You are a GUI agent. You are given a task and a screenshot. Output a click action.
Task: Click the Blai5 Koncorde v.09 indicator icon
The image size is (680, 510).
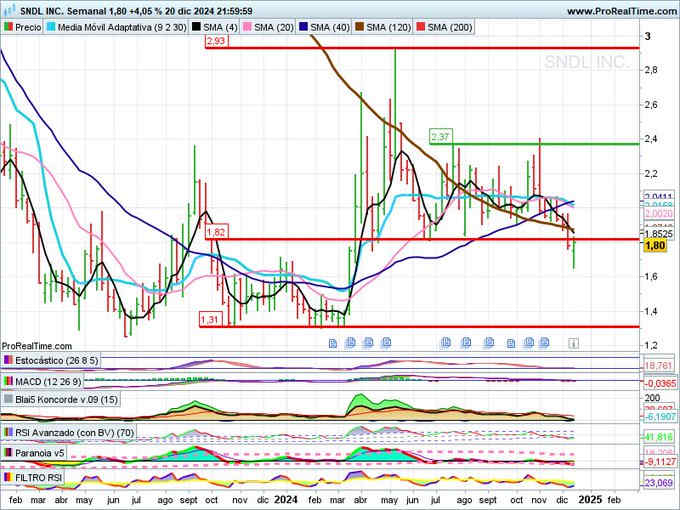pos(8,399)
